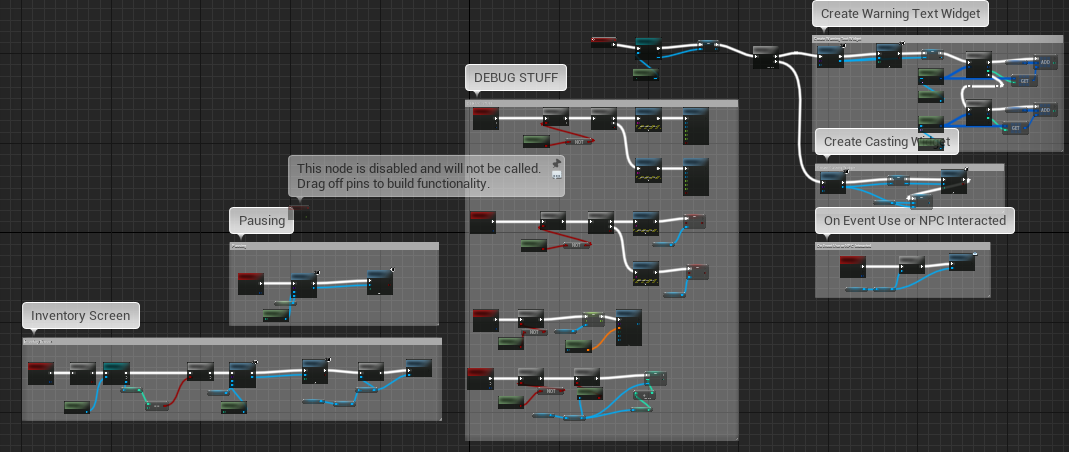Image resolution: width=1069 pixels, height=452 pixels.
Task: Click the Create Casting Widget comment bubble
Action: 887,142
